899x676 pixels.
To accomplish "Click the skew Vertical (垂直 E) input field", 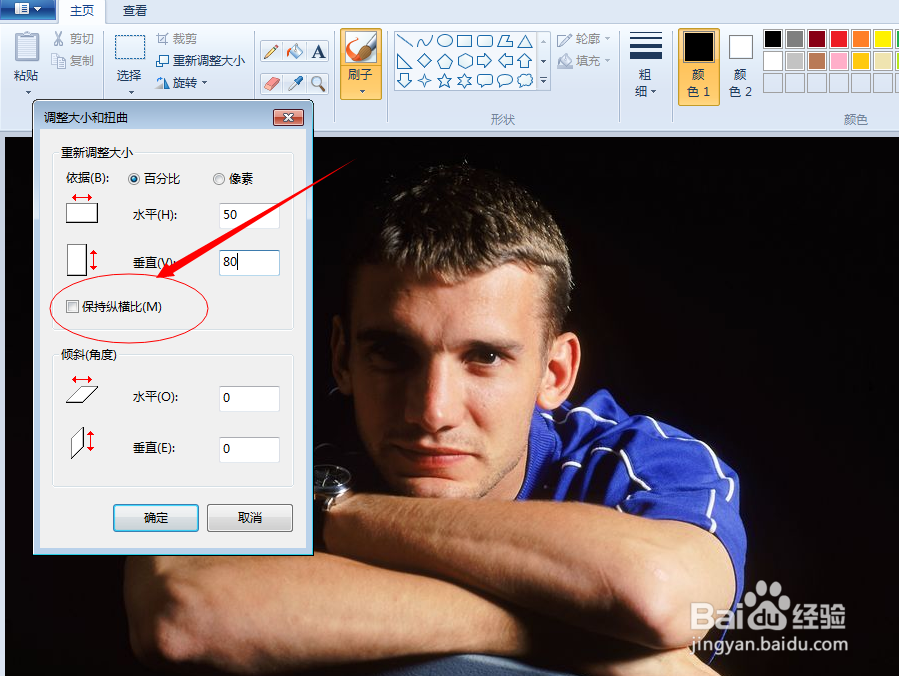I will coord(249,449).
